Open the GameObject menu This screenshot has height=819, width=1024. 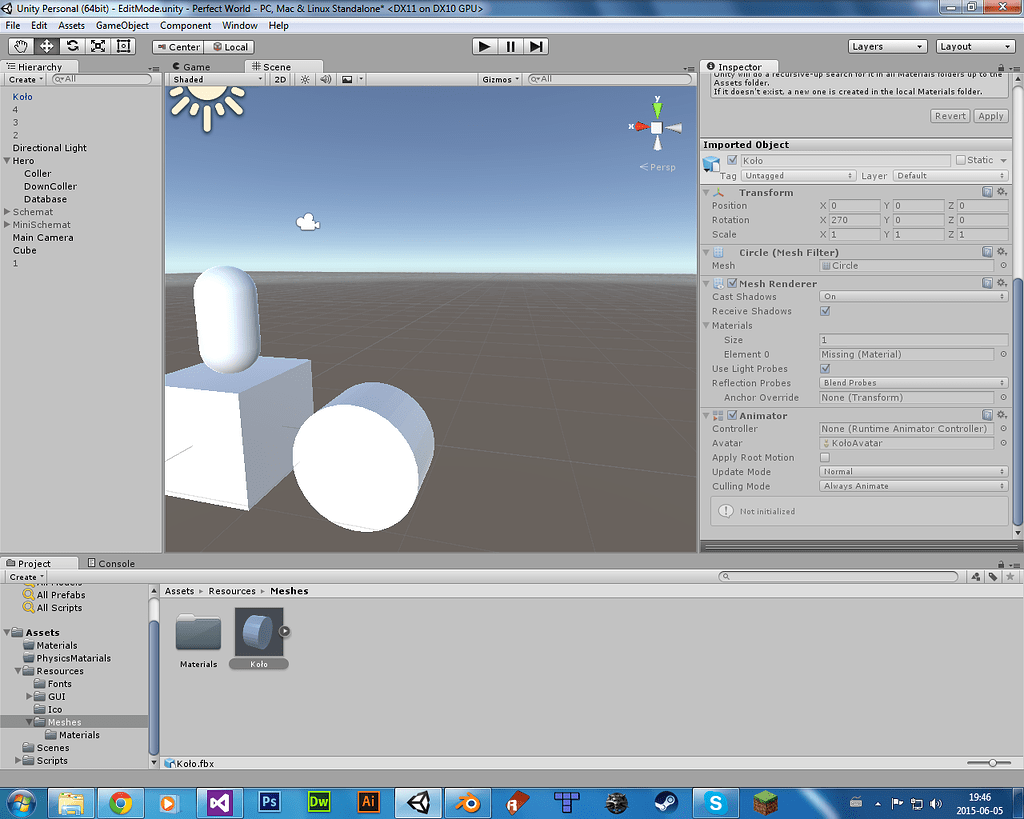(x=122, y=25)
